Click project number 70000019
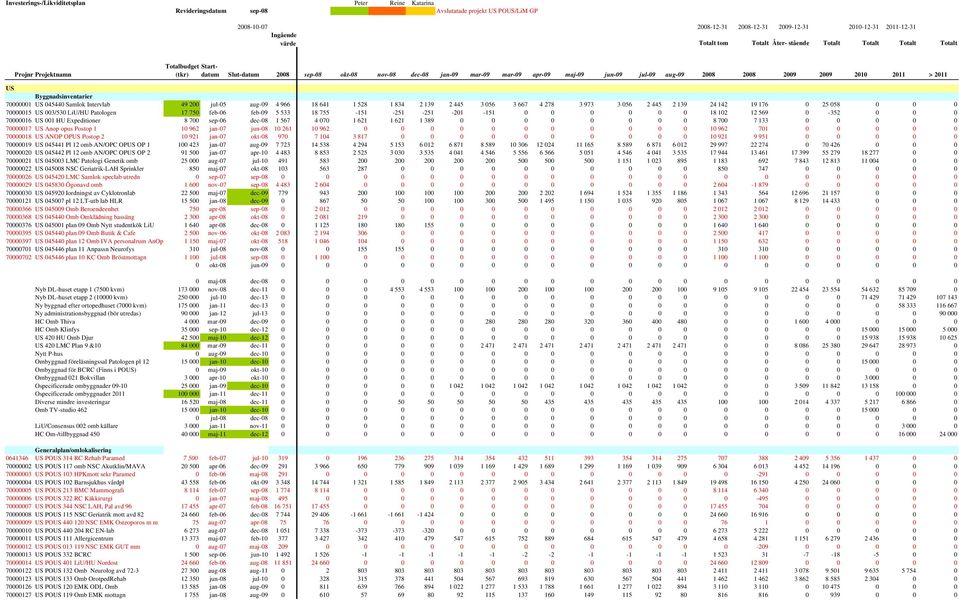This screenshot has width=959, height=601. click(x=18, y=145)
